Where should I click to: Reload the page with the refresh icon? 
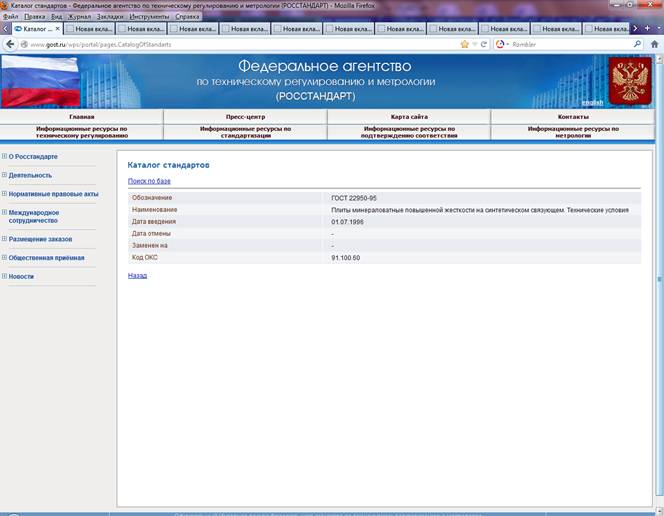tap(484, 44)
